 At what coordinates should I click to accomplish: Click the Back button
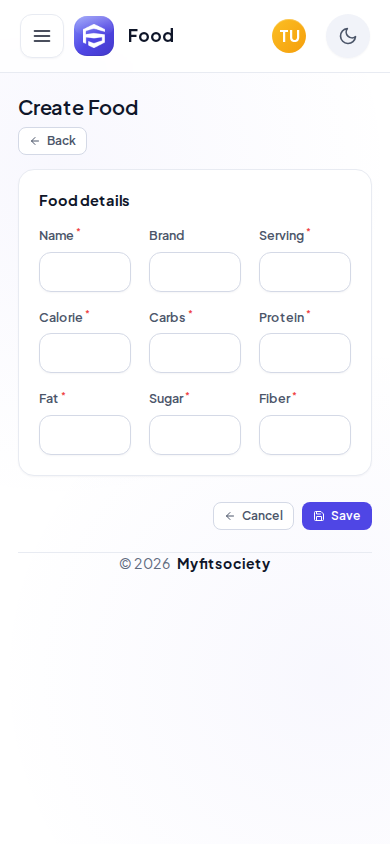[x=53, y=141]
